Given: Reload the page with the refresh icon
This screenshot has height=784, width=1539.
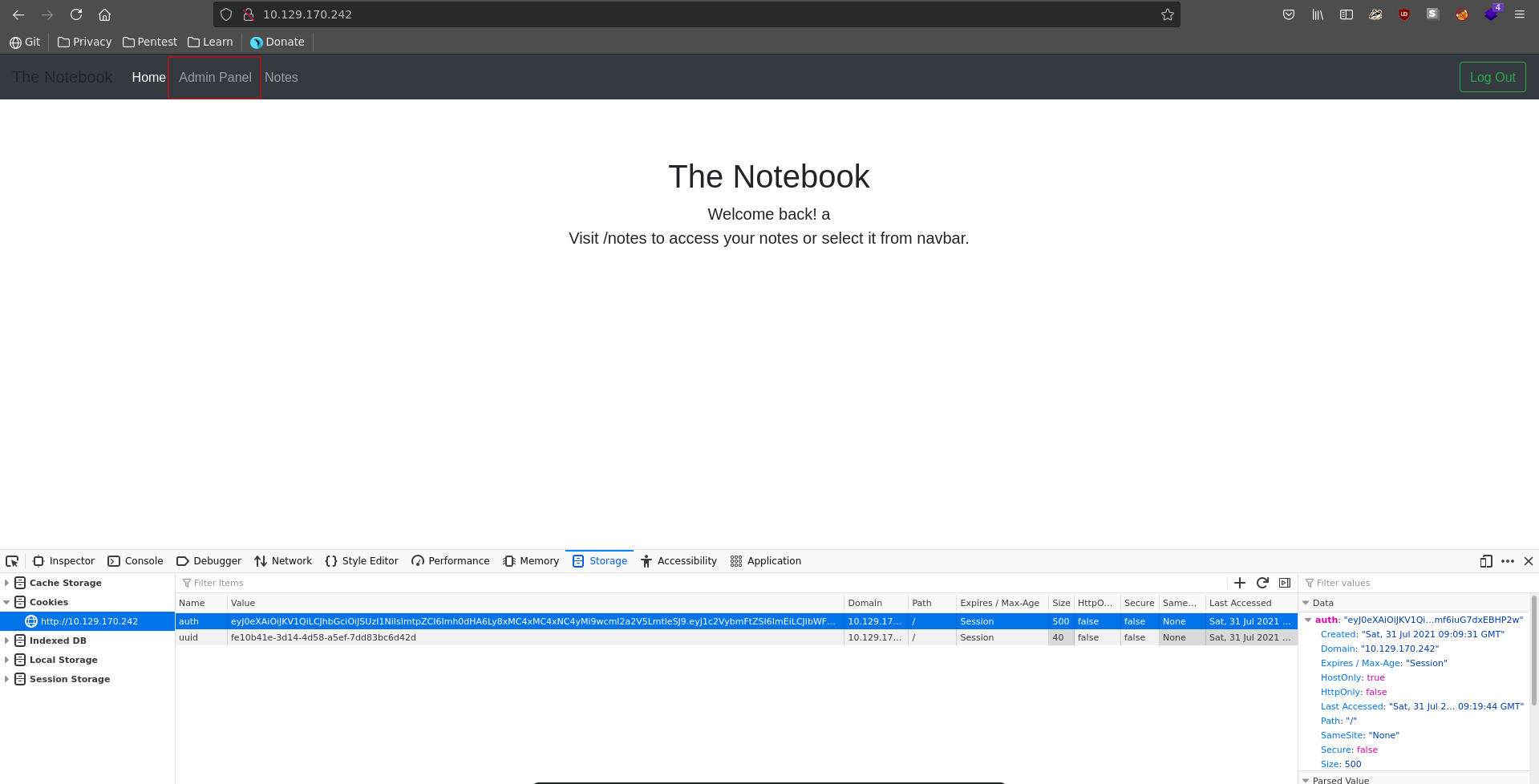Looking at the screenshot, I should tap(76, 14).
